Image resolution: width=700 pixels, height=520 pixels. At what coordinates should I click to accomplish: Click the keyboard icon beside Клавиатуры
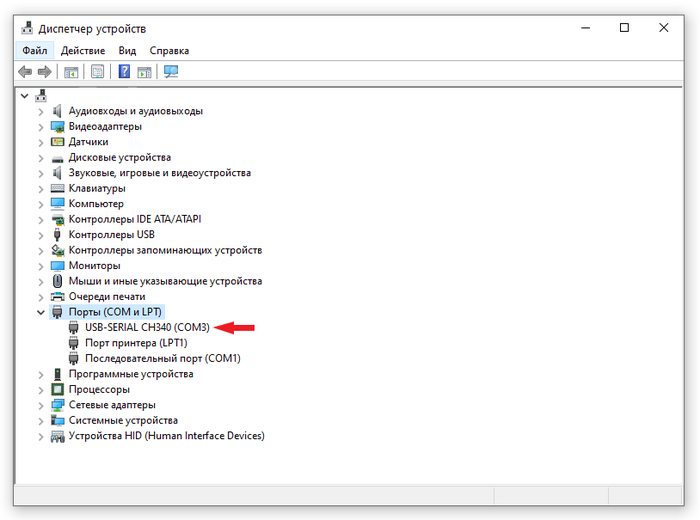pos(57,188)
